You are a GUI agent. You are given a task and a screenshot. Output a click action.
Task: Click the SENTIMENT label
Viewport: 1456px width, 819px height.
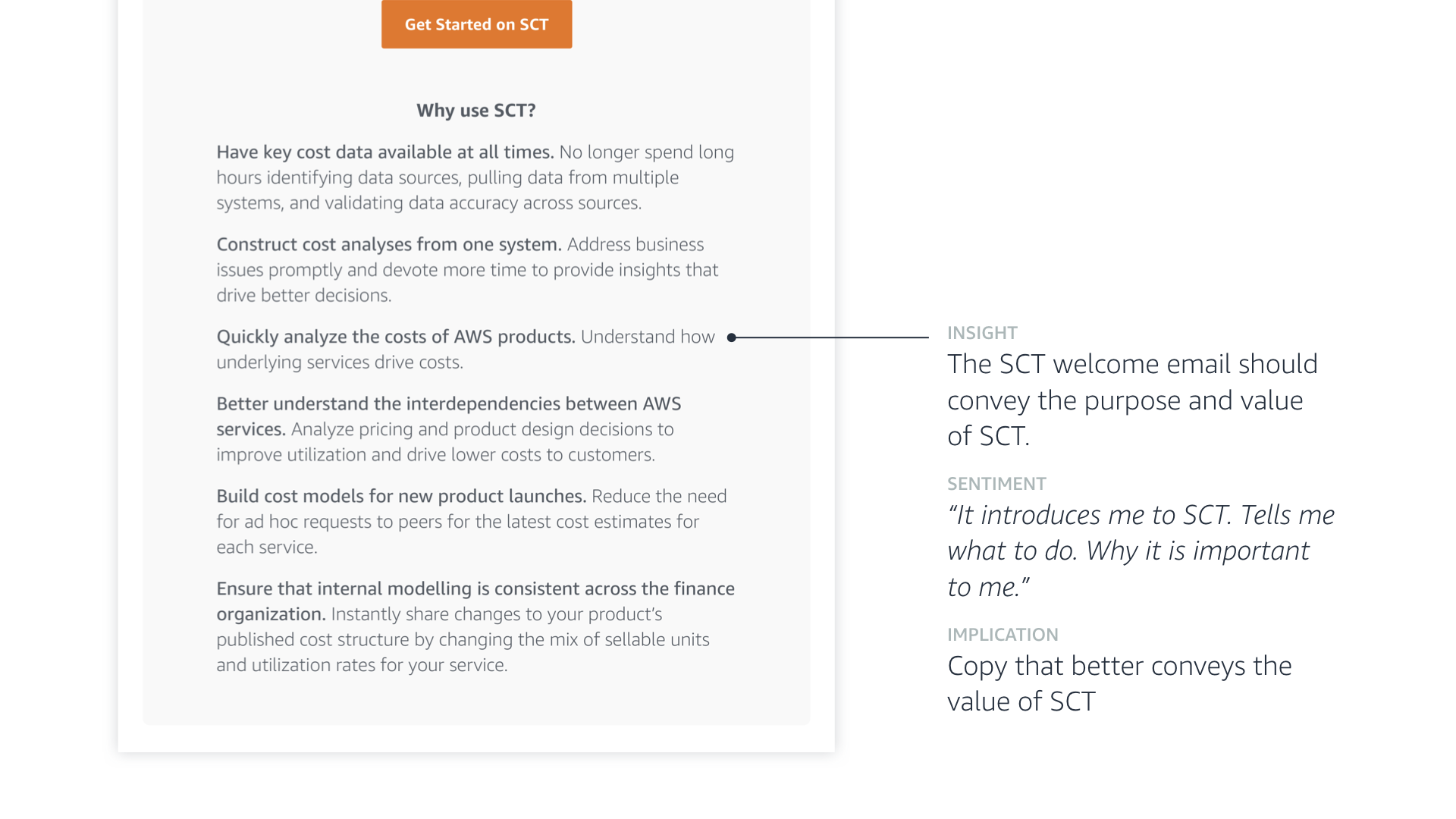coord(996,484)
